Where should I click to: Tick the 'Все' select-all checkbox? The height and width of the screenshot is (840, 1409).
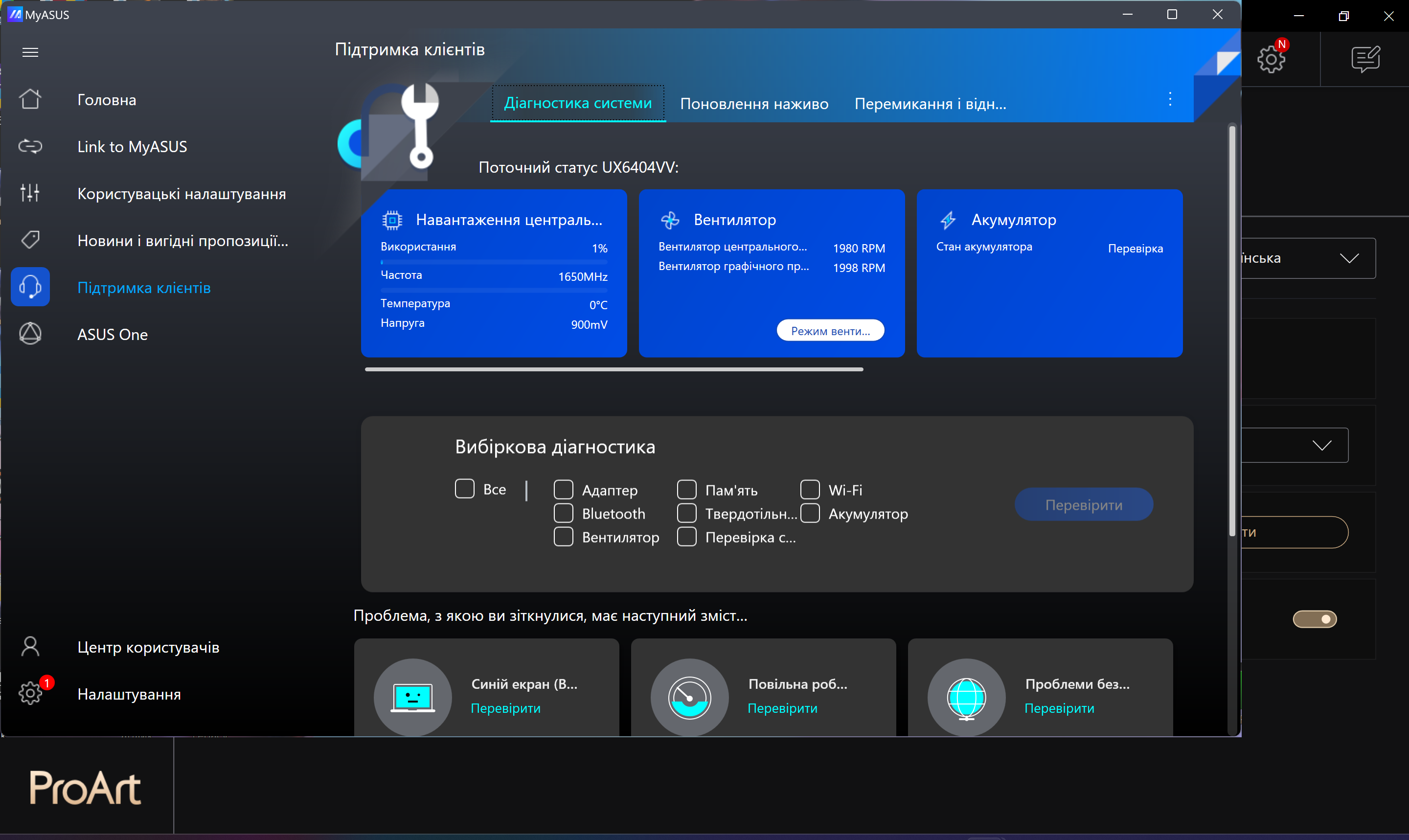(465, 489)
